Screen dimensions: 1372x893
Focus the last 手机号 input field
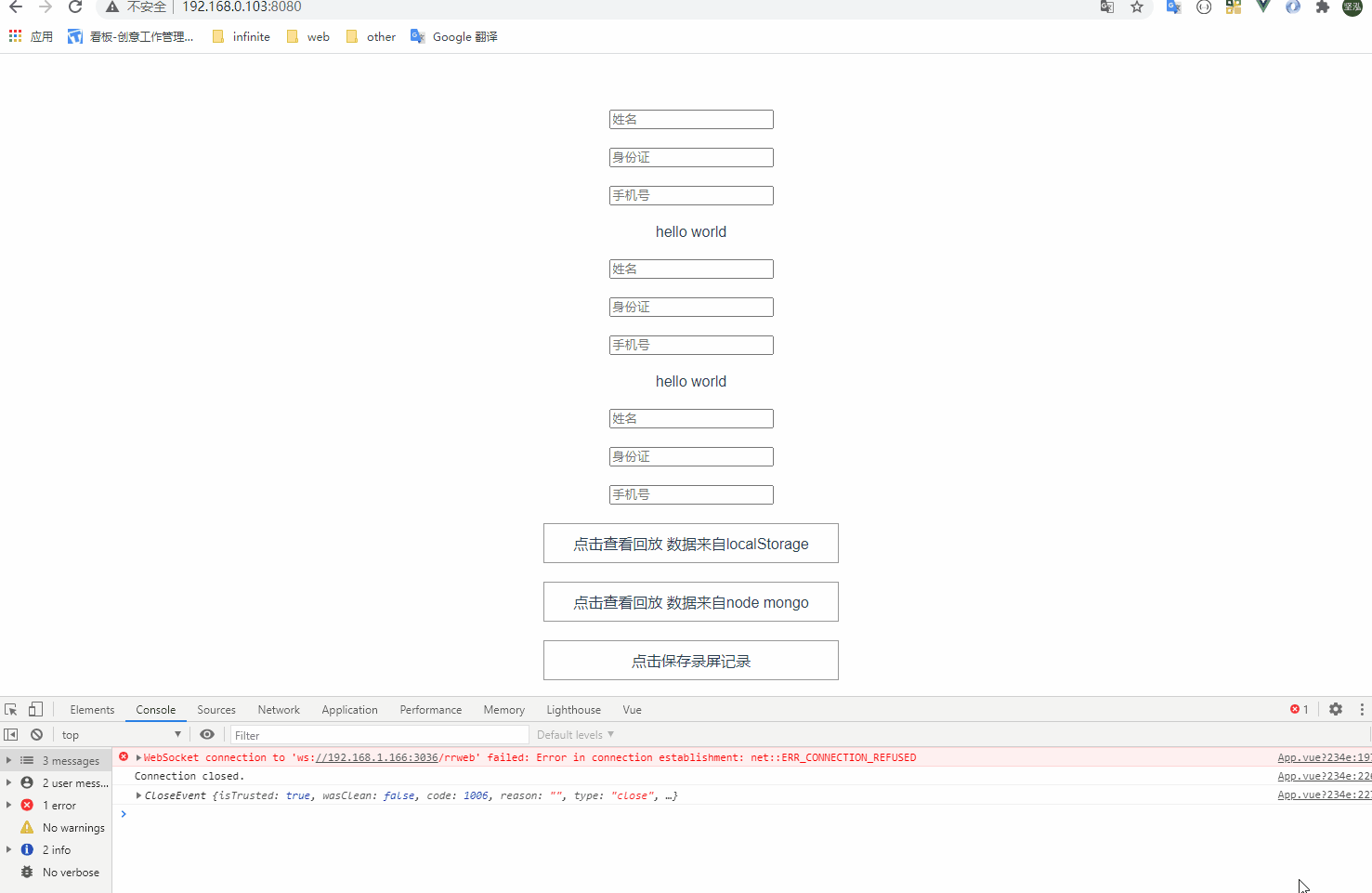coord(691,495)
